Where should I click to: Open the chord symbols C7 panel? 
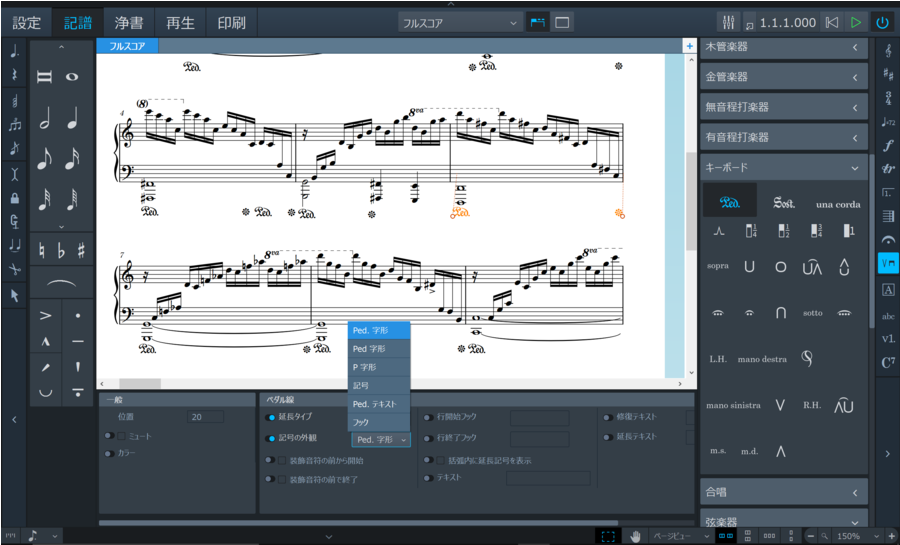(888, 363)
